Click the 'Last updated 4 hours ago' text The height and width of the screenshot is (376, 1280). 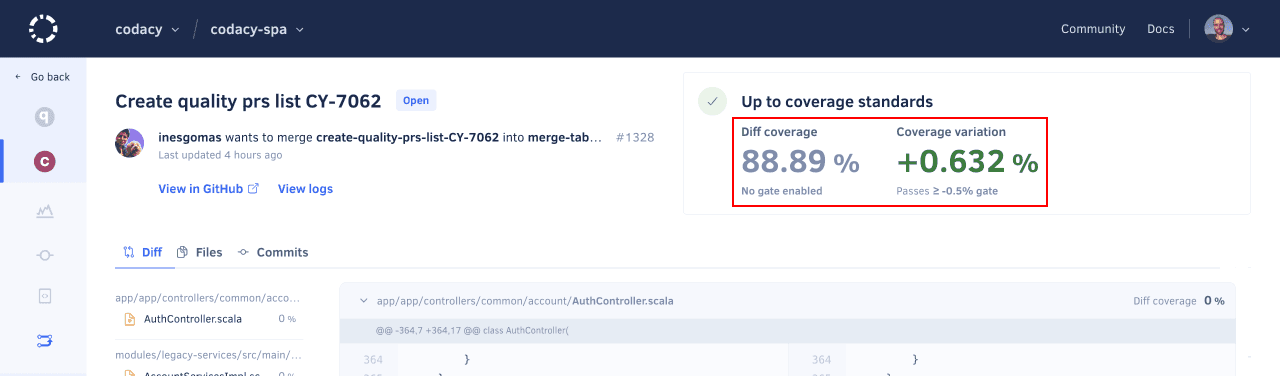[x=220, y=155]
